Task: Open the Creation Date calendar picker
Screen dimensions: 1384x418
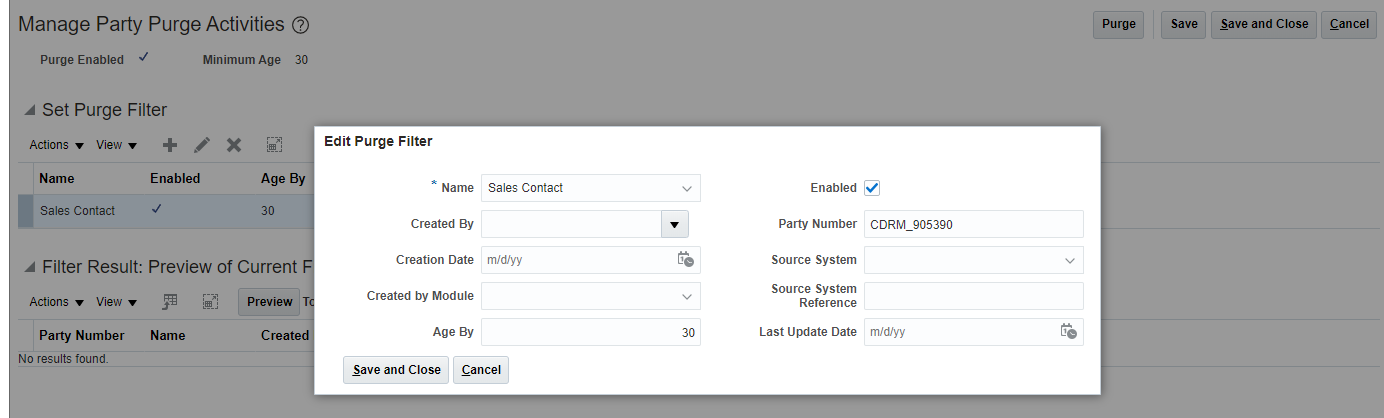Action: pyautogui.click(x=685, y=259)
